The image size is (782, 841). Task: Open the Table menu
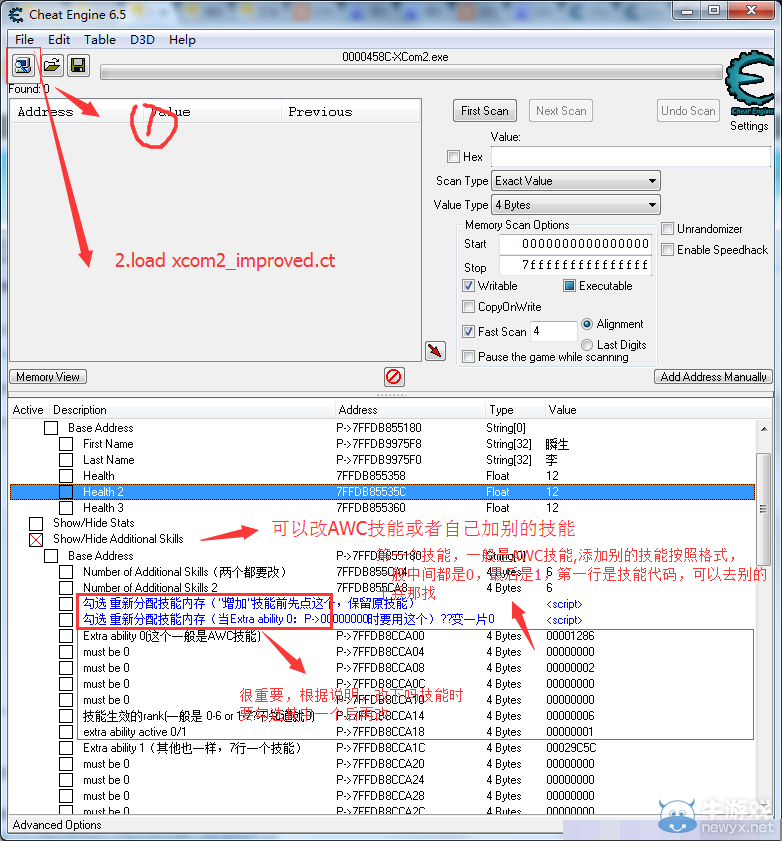point(100,40)
